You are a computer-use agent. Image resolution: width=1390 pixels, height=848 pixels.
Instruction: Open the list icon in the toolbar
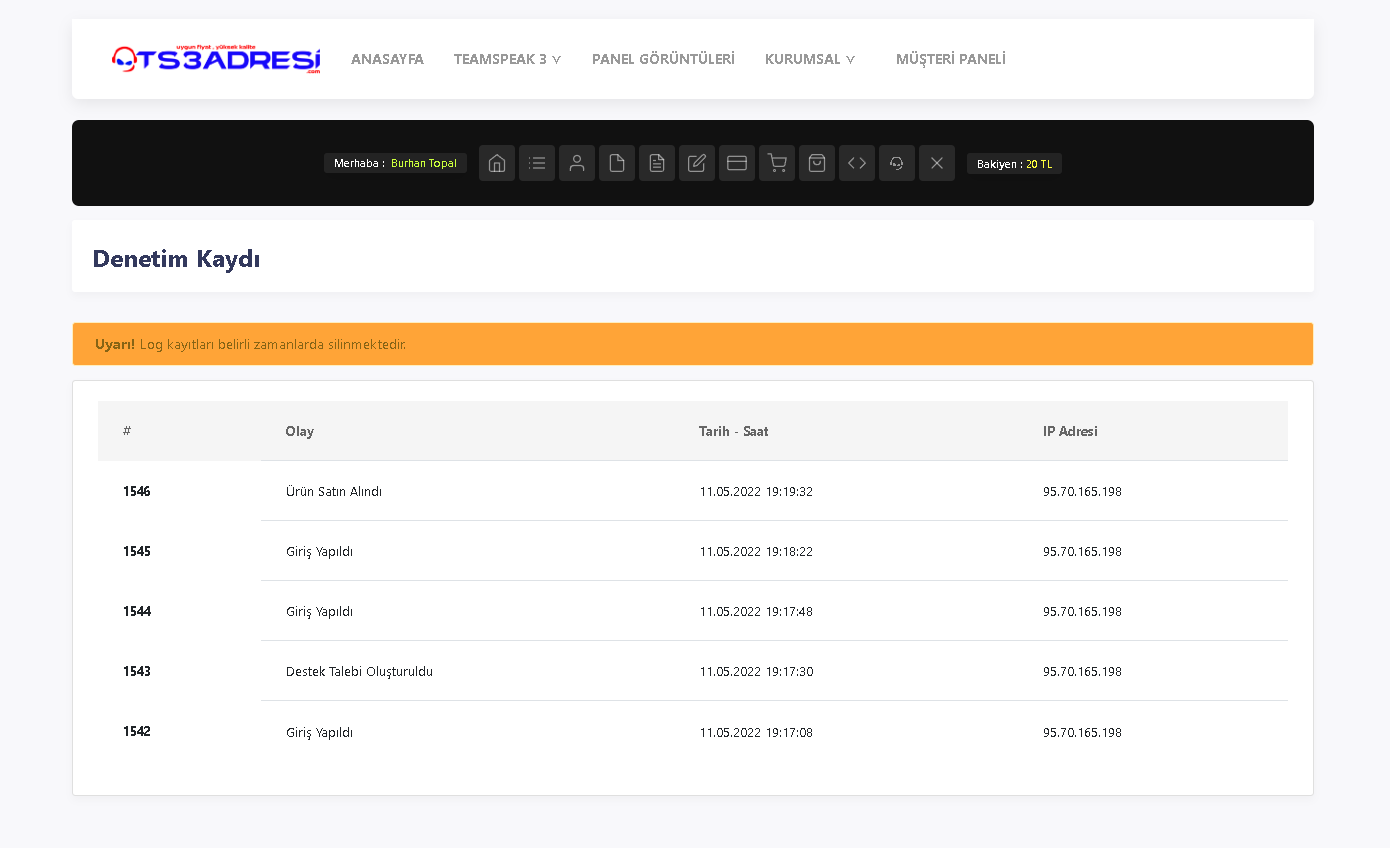(x=537, y=163)
